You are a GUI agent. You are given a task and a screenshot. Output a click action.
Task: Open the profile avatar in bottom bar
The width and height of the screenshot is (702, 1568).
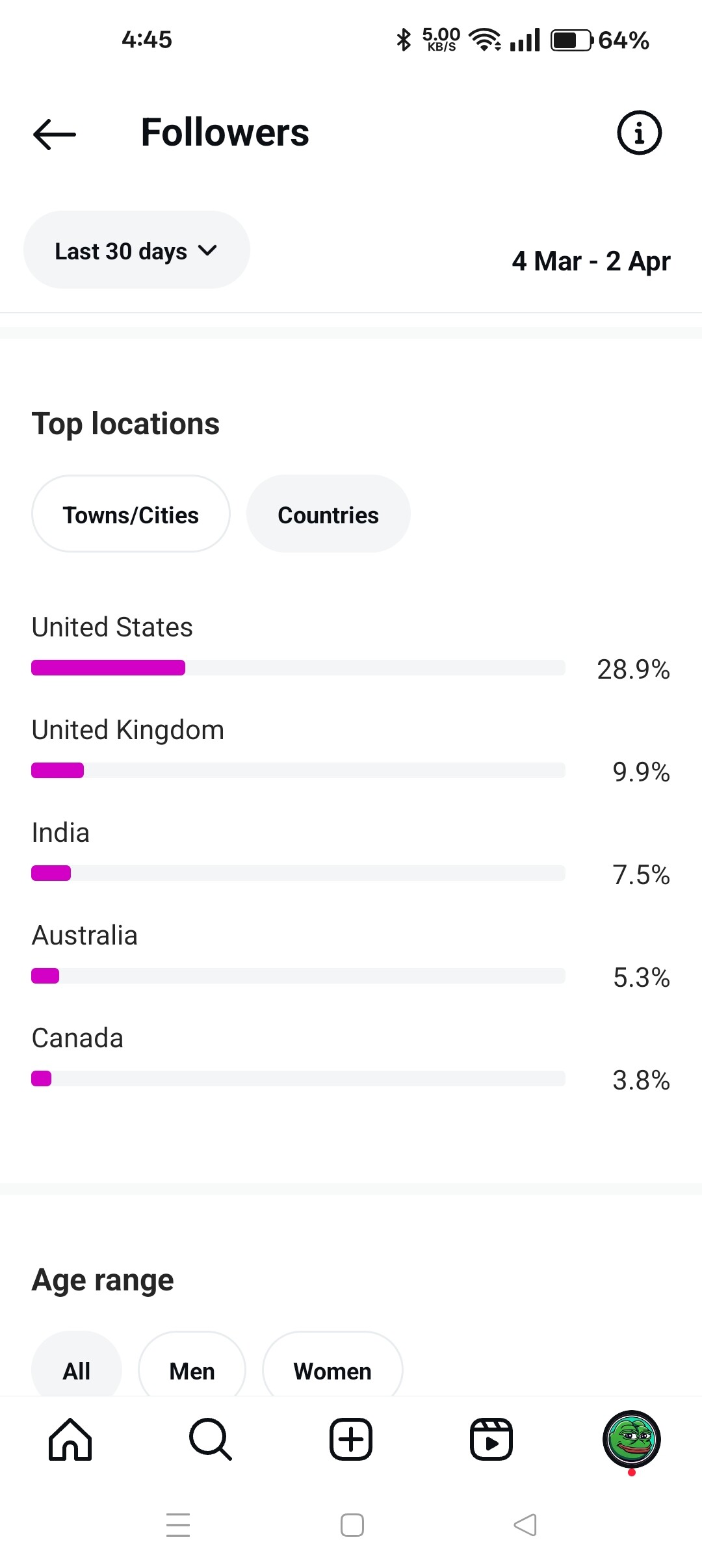click(632, 1439)
